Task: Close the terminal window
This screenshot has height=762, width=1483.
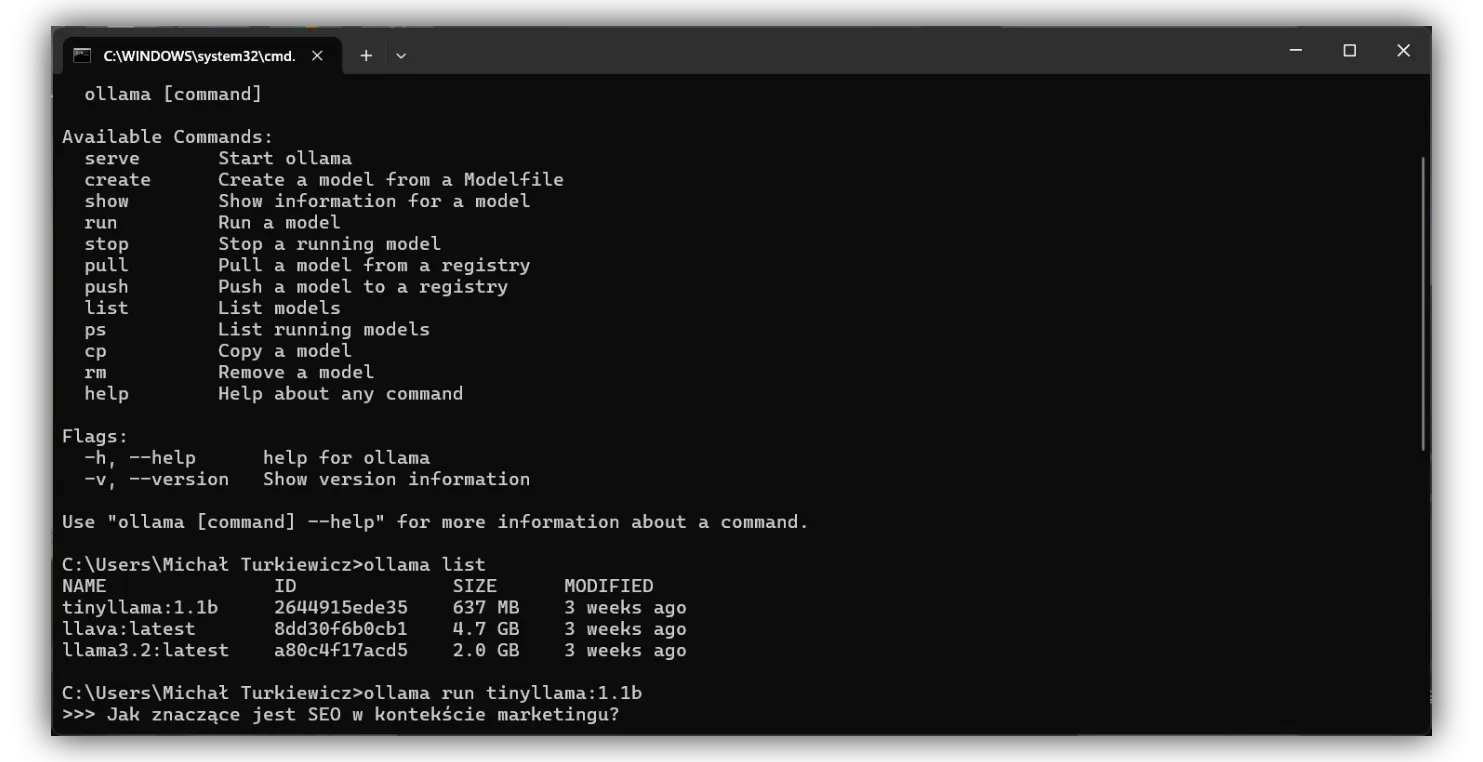Action: point(1403,51)
